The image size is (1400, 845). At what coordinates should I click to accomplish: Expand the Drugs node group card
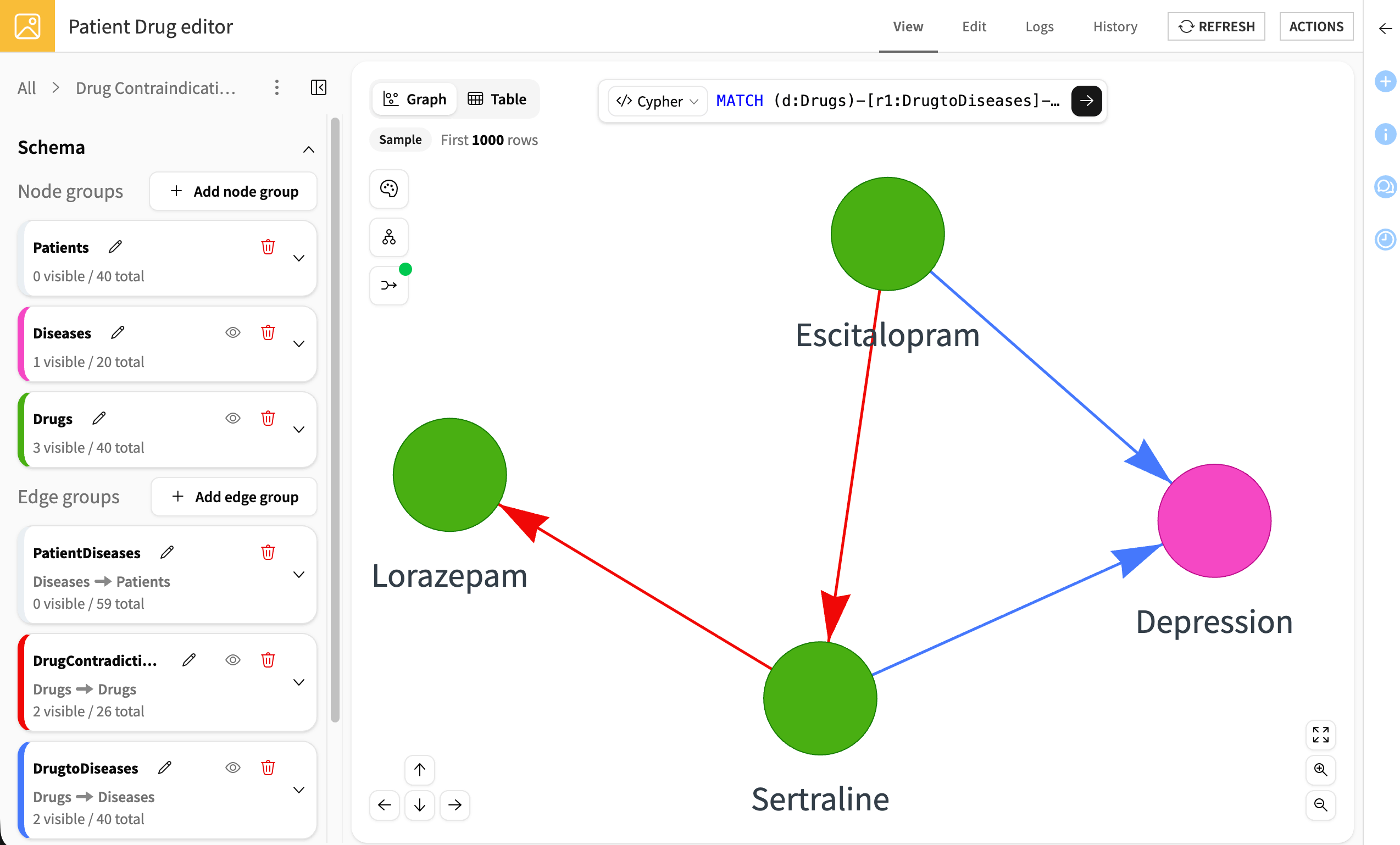point(299,430)
